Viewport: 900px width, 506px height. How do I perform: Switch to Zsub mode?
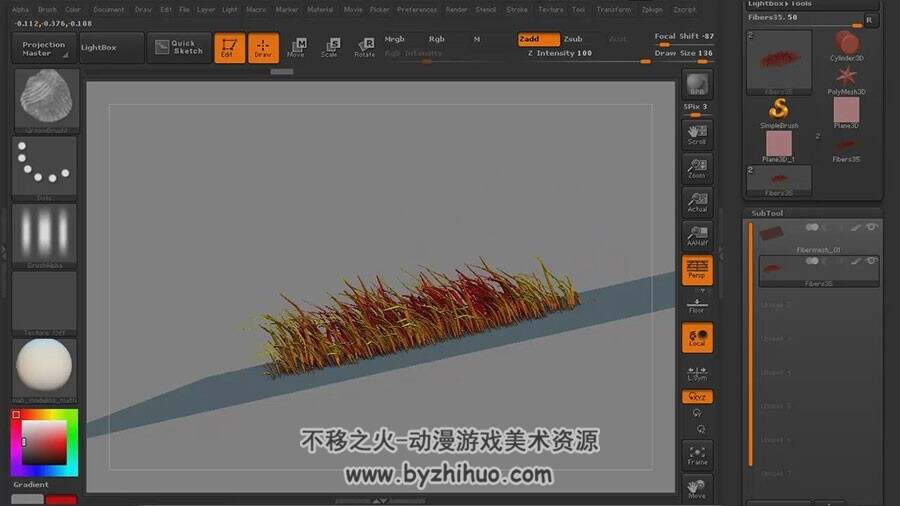coord(573,39)
